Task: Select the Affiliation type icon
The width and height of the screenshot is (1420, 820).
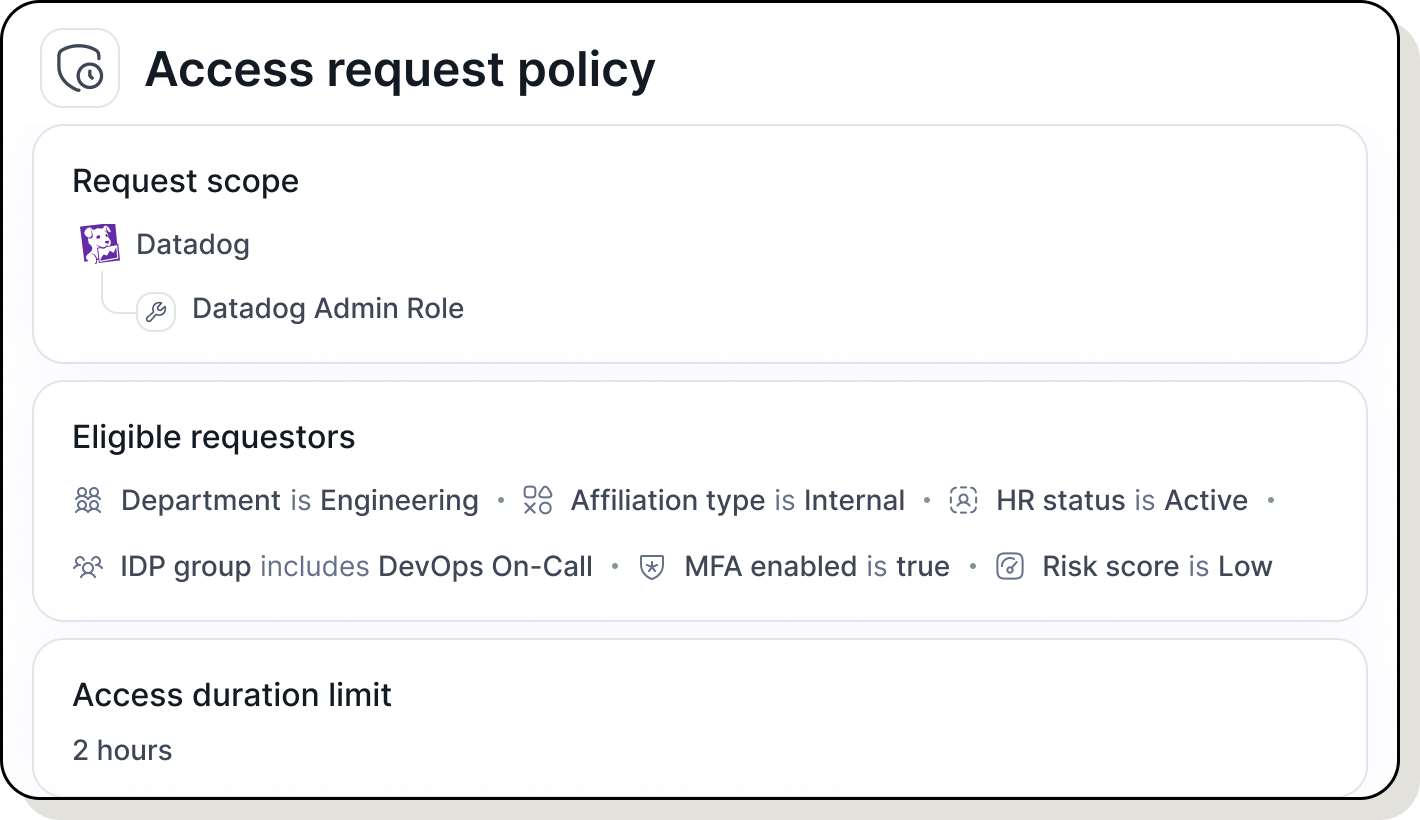Action: (537, 500)
